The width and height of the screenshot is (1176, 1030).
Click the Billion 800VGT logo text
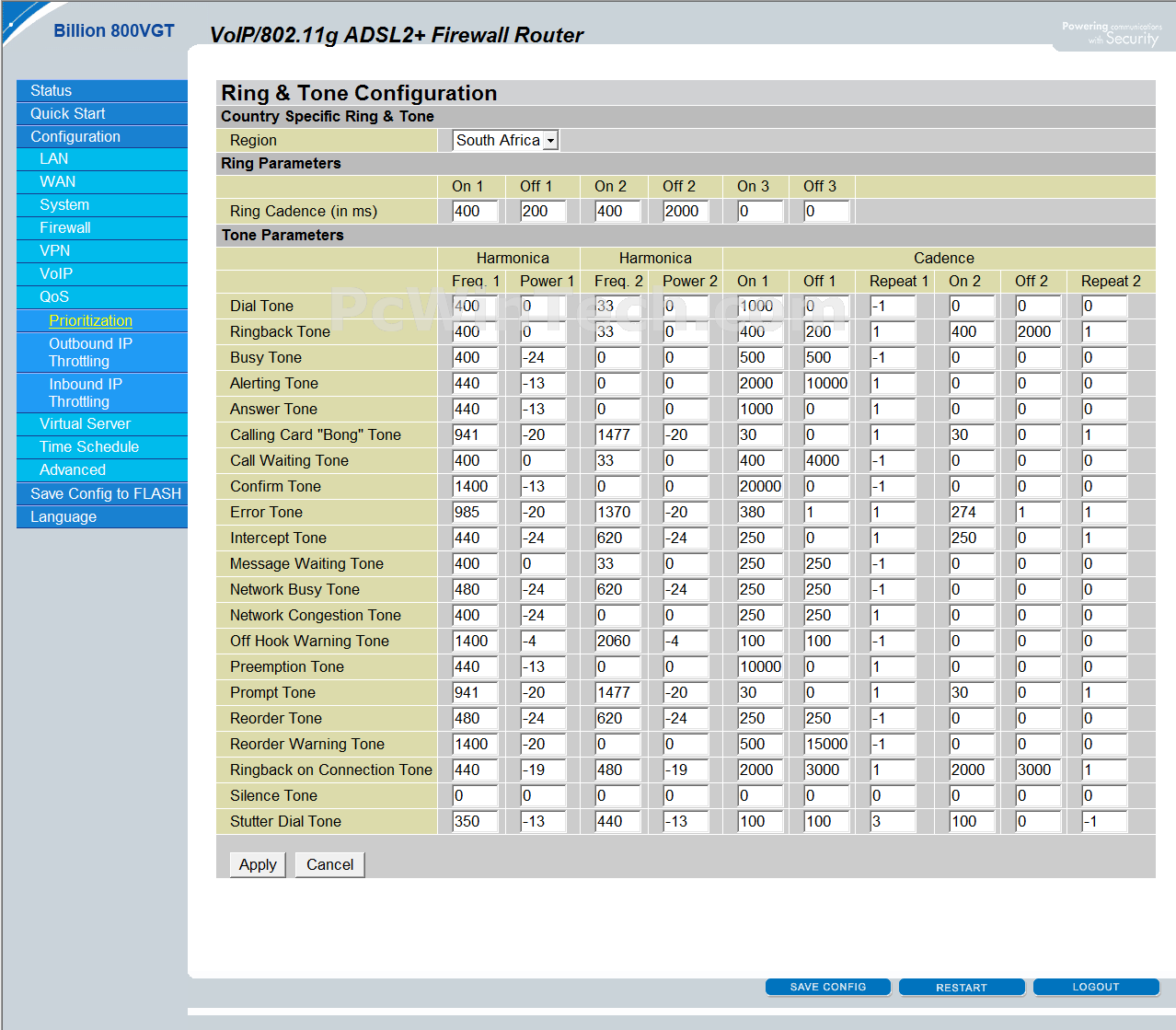114,30
